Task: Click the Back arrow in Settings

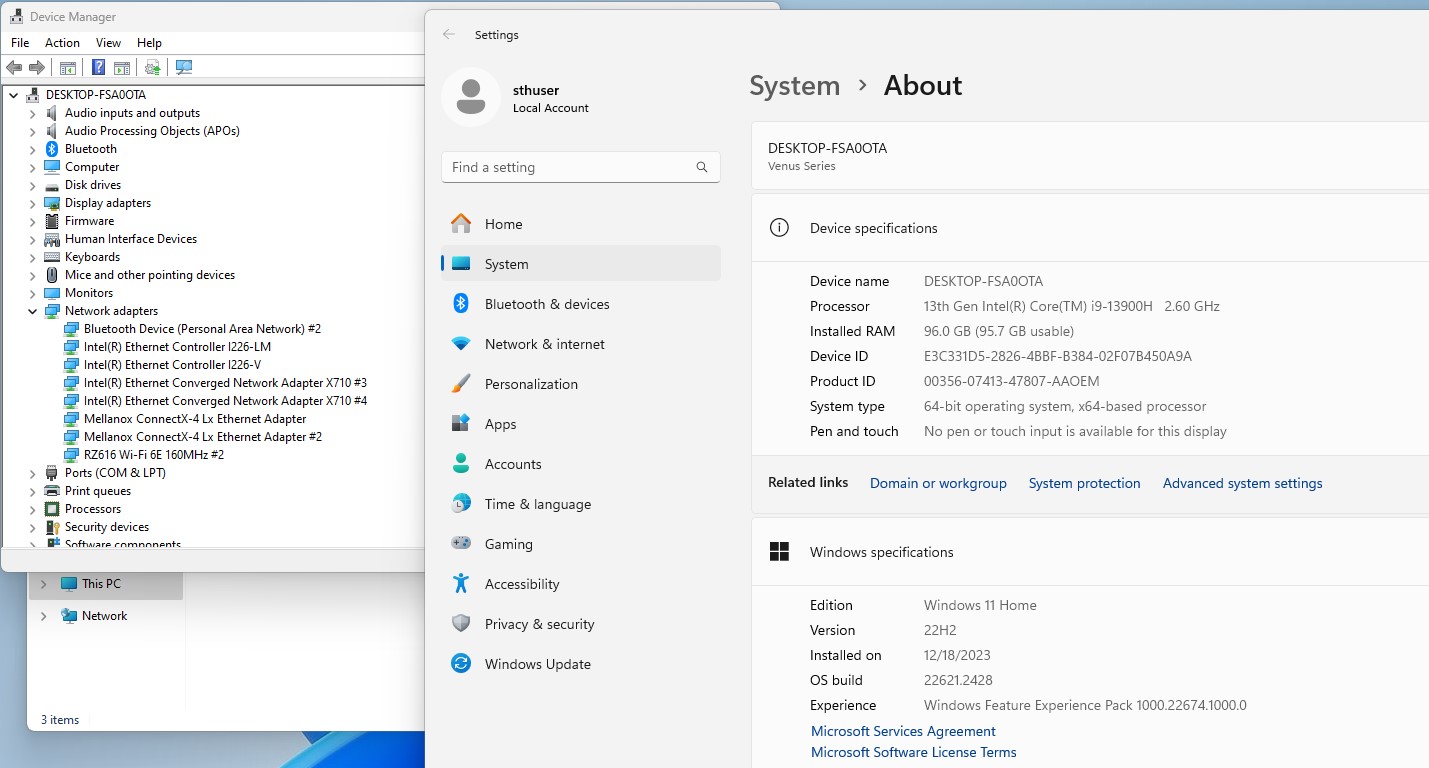Action: [x=449, y=34]
